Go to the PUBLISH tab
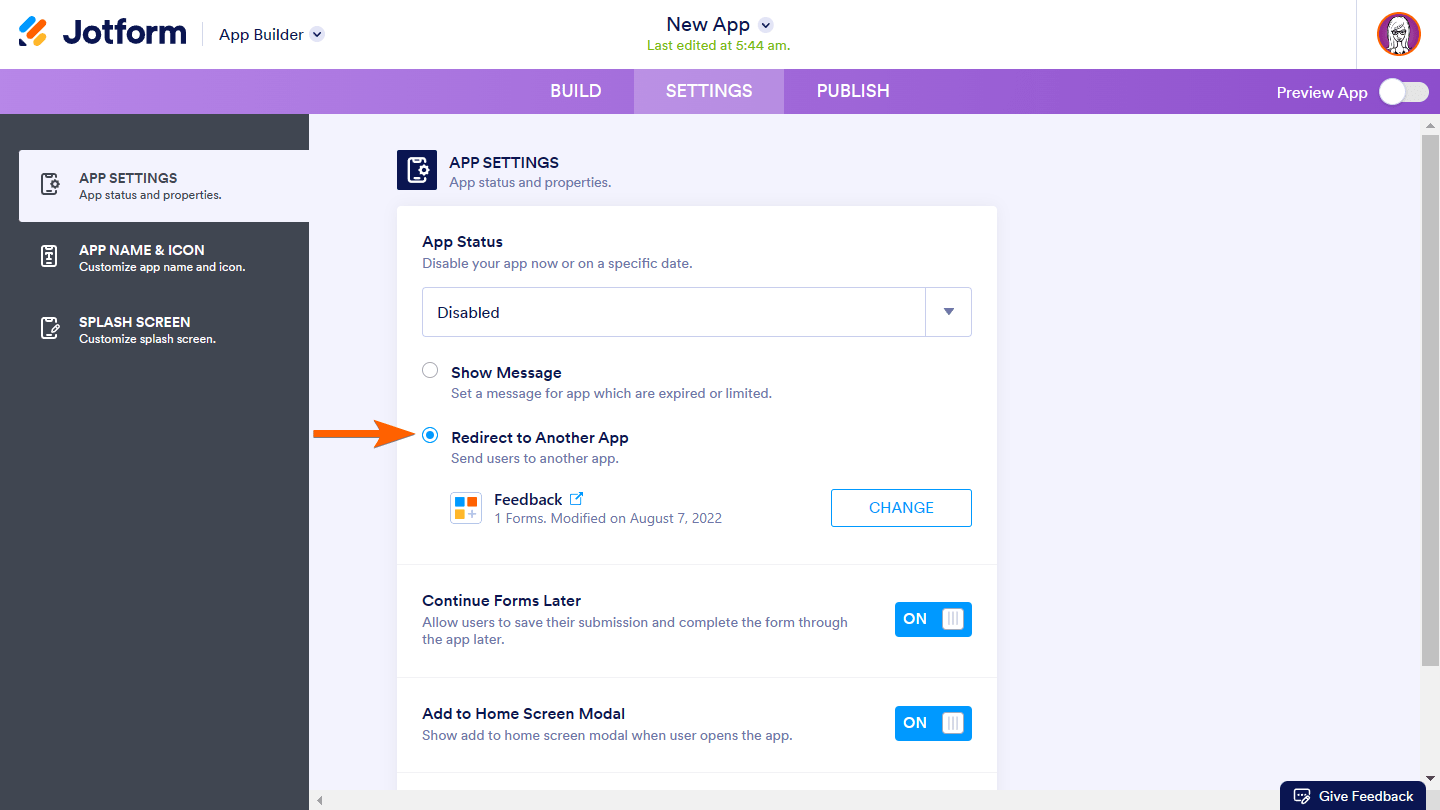 (x=853, y=91)
